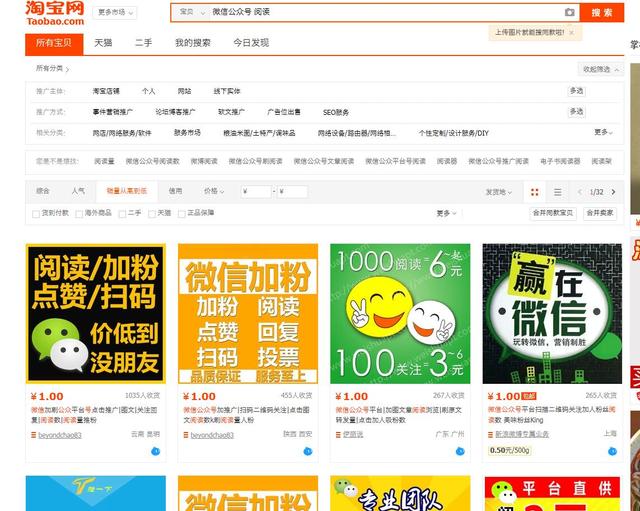Click the 合并卖家 button
Screen dimensions: 640x511
tap(600, 213)
